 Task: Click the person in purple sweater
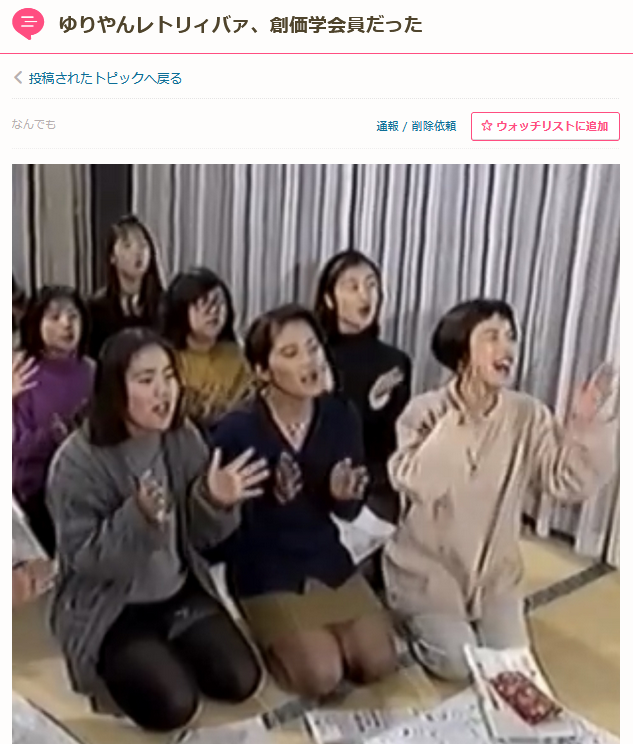[50, 380]
